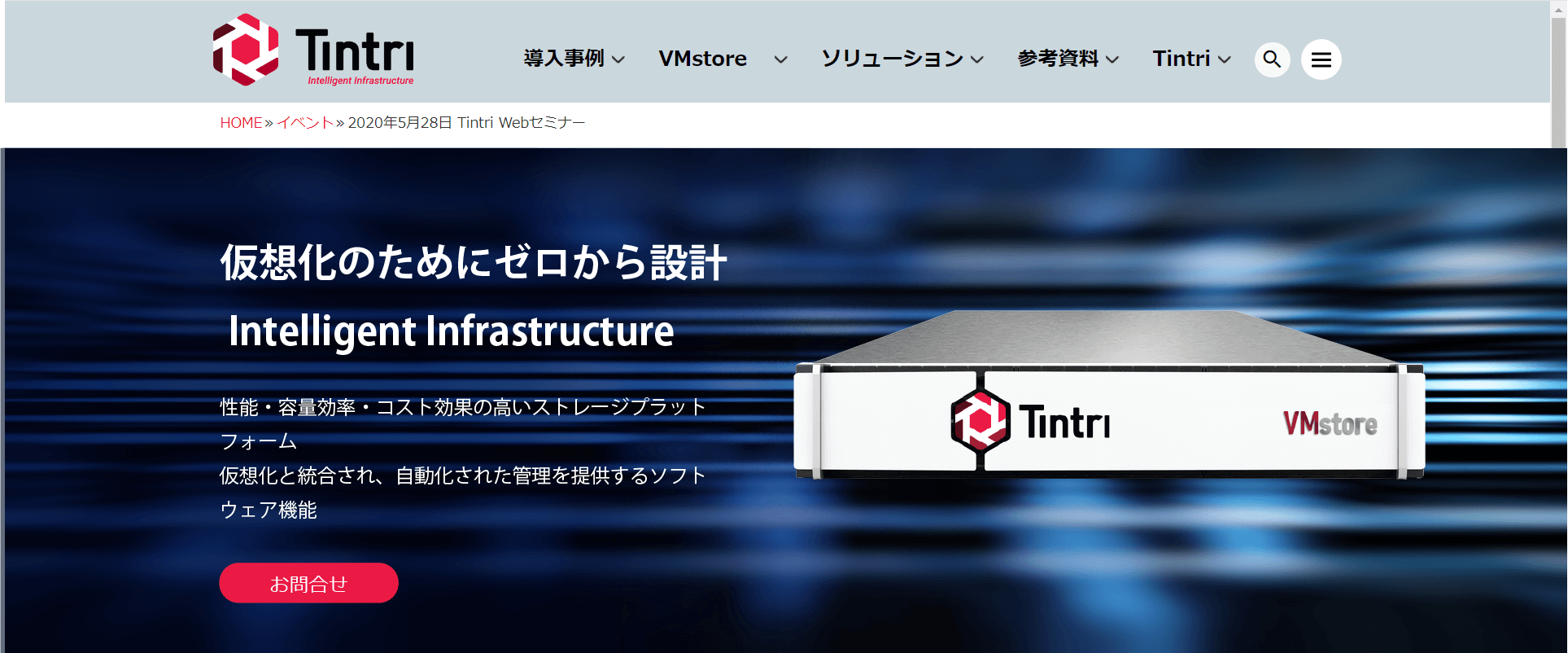1568x653 pixels.
Task: Select the 参考資料 menu item
Action: [1058, 59]
